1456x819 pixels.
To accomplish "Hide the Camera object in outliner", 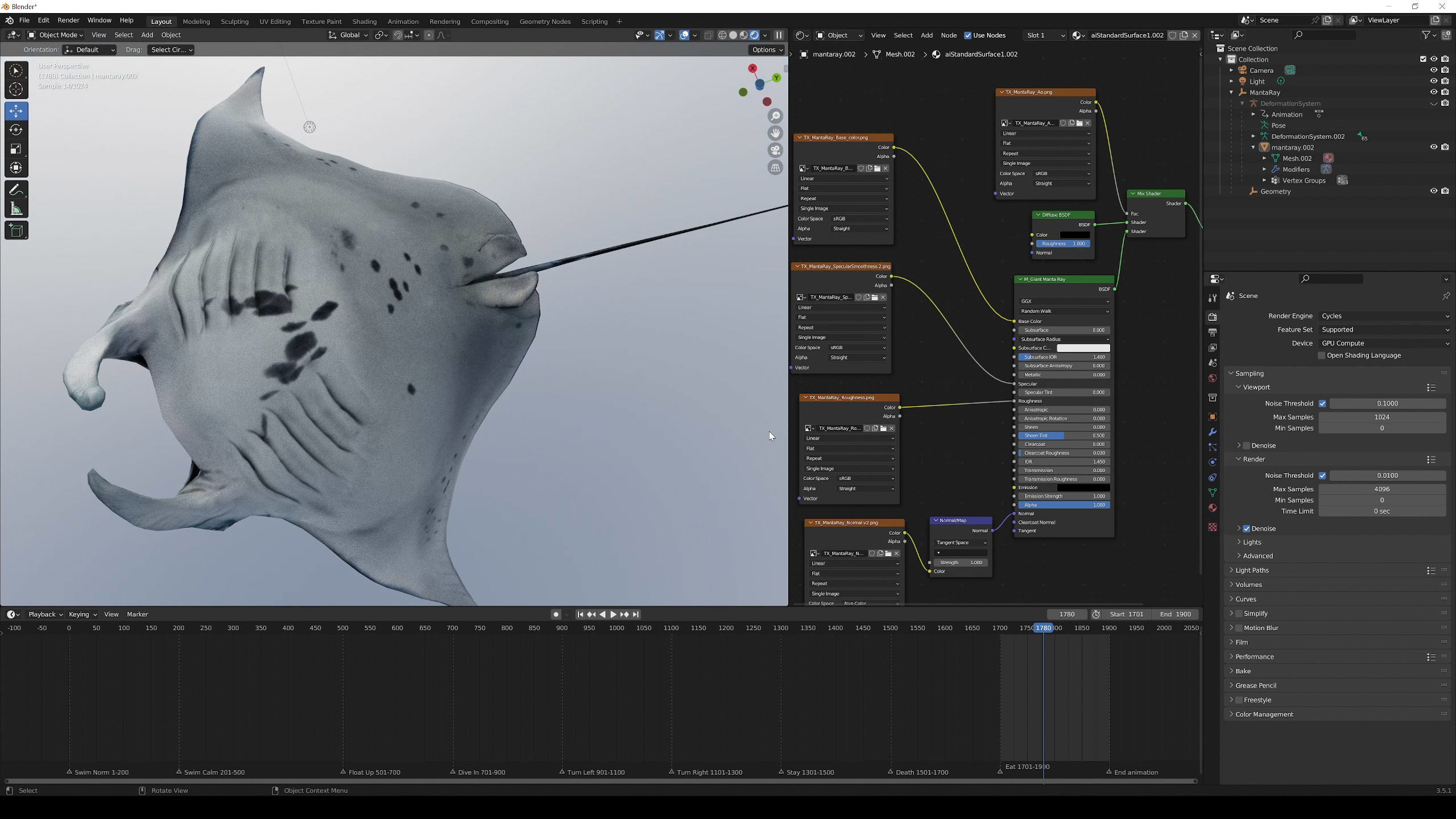I will tap(1433, 71).
